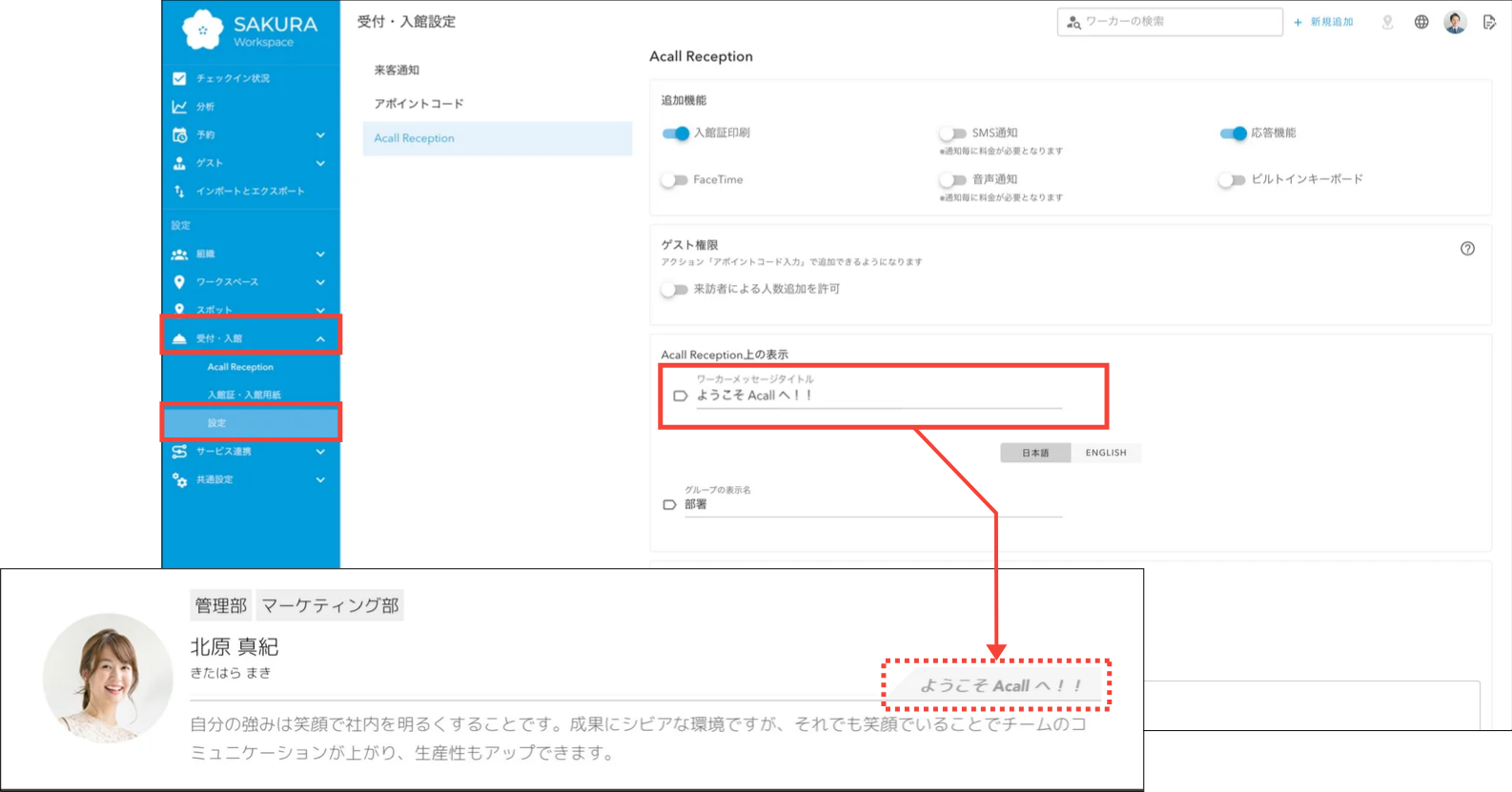Open the language globe icon
Image resolution: width=1512 pixels, height=792 pixels.
[1421, 22]
